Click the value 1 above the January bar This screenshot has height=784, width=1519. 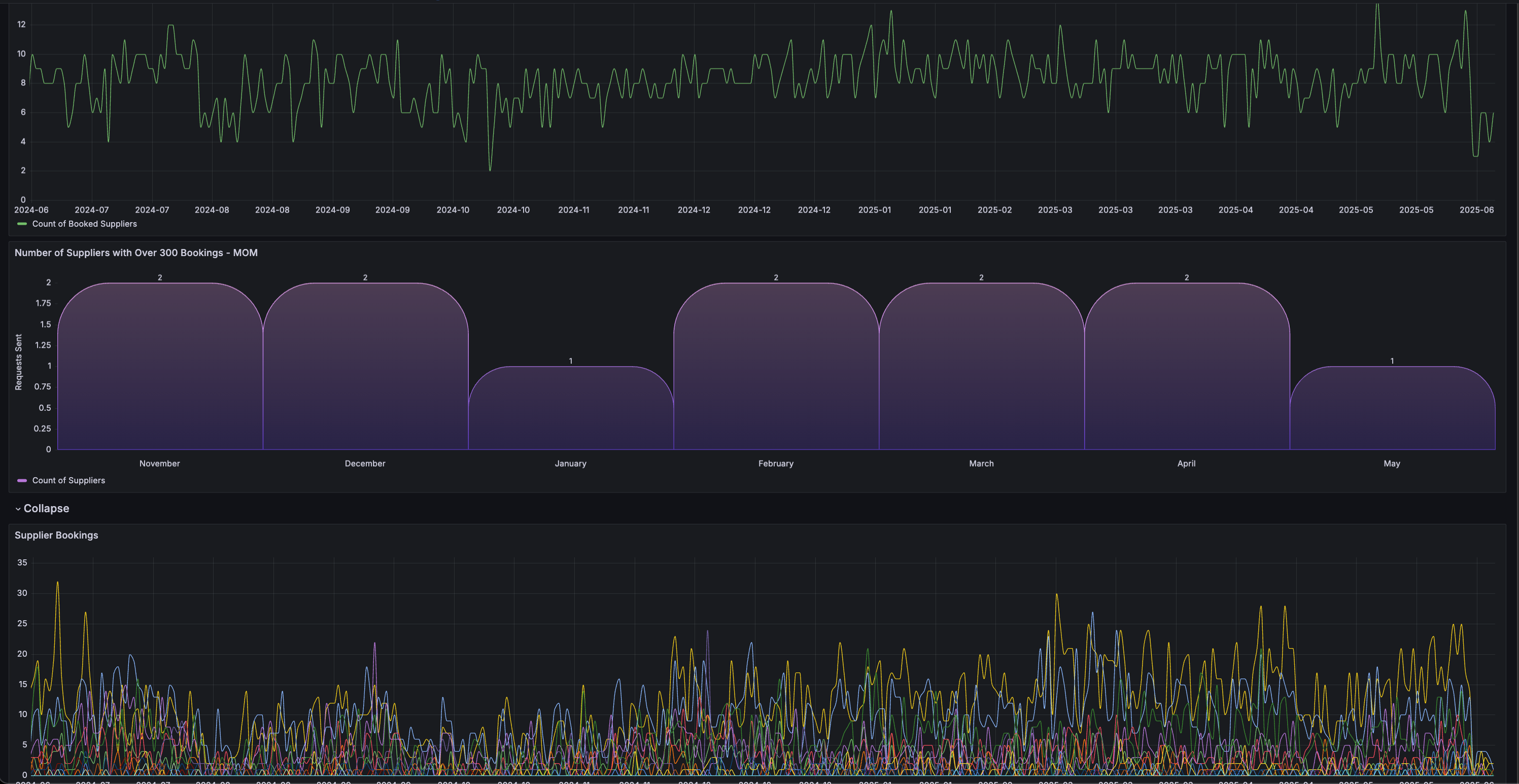(x=571, y=361)
